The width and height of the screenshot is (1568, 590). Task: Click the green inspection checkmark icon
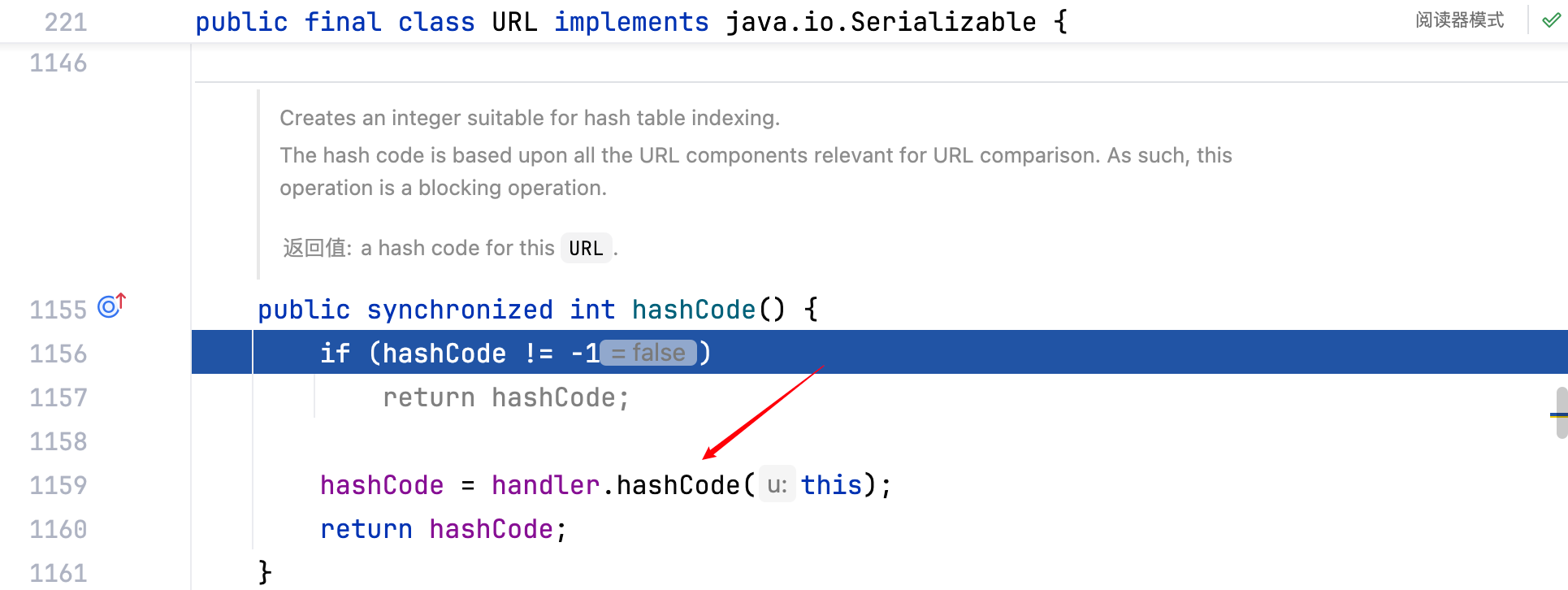[1551, 20]
